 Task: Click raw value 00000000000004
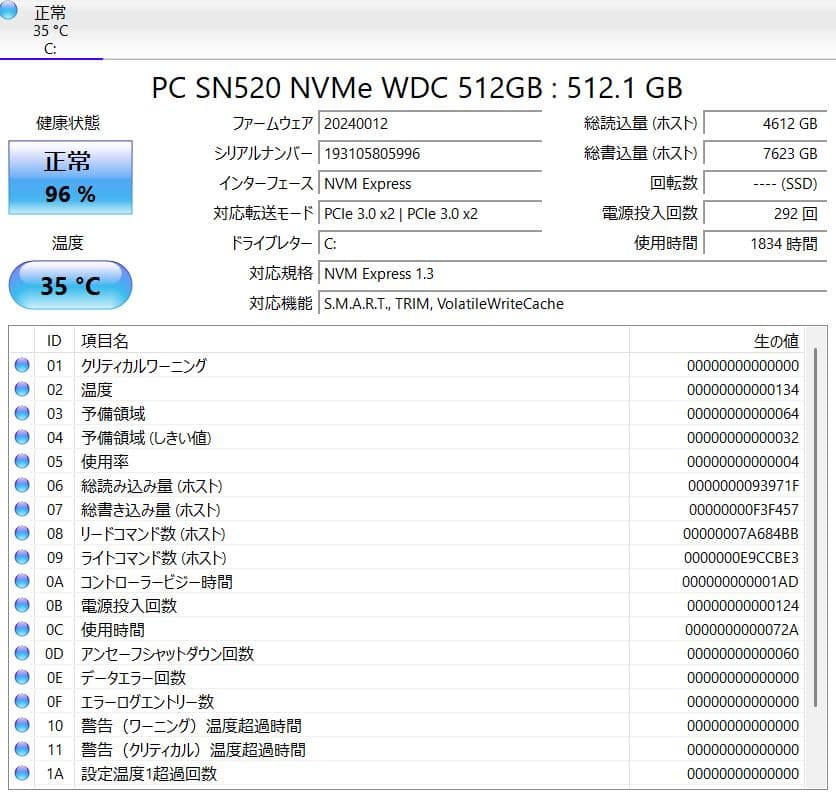[x=743, y=462]
